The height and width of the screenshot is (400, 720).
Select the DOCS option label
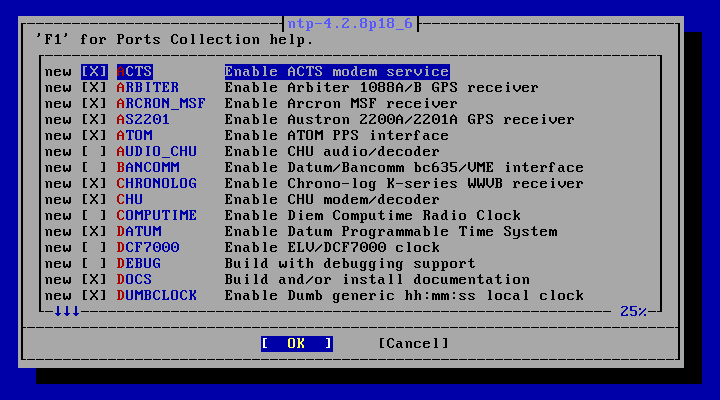(x=134, y=280)
